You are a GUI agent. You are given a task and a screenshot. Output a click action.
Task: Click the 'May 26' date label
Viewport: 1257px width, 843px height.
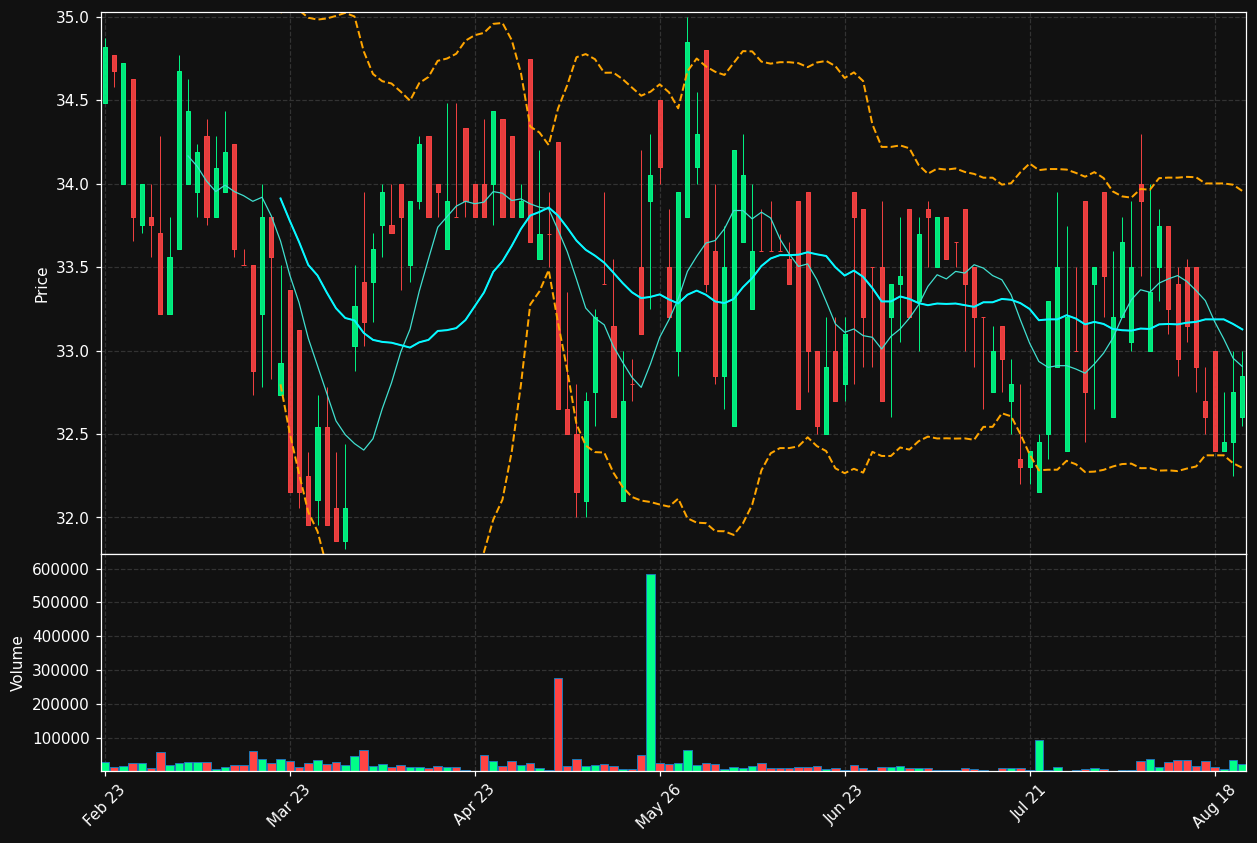[659, 805]
